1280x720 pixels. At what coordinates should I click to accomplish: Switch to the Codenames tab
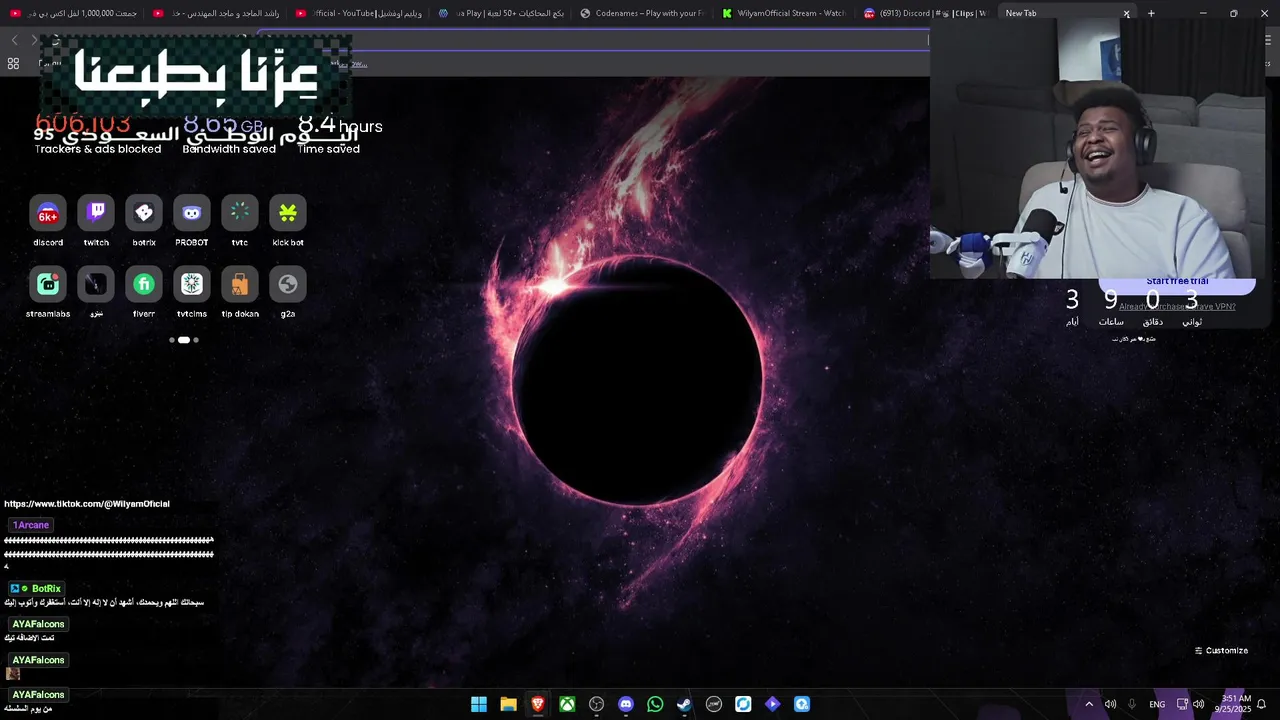click(x=642, y=13)
